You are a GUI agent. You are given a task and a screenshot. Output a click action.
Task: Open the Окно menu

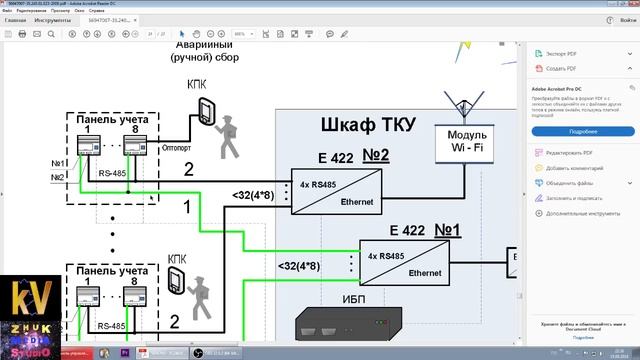tap(80, 11)
